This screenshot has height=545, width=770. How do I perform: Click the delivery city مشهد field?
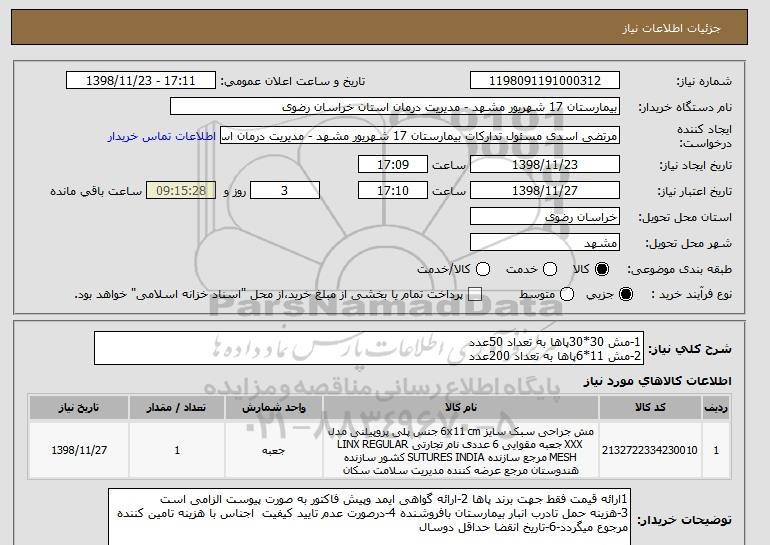545,243
